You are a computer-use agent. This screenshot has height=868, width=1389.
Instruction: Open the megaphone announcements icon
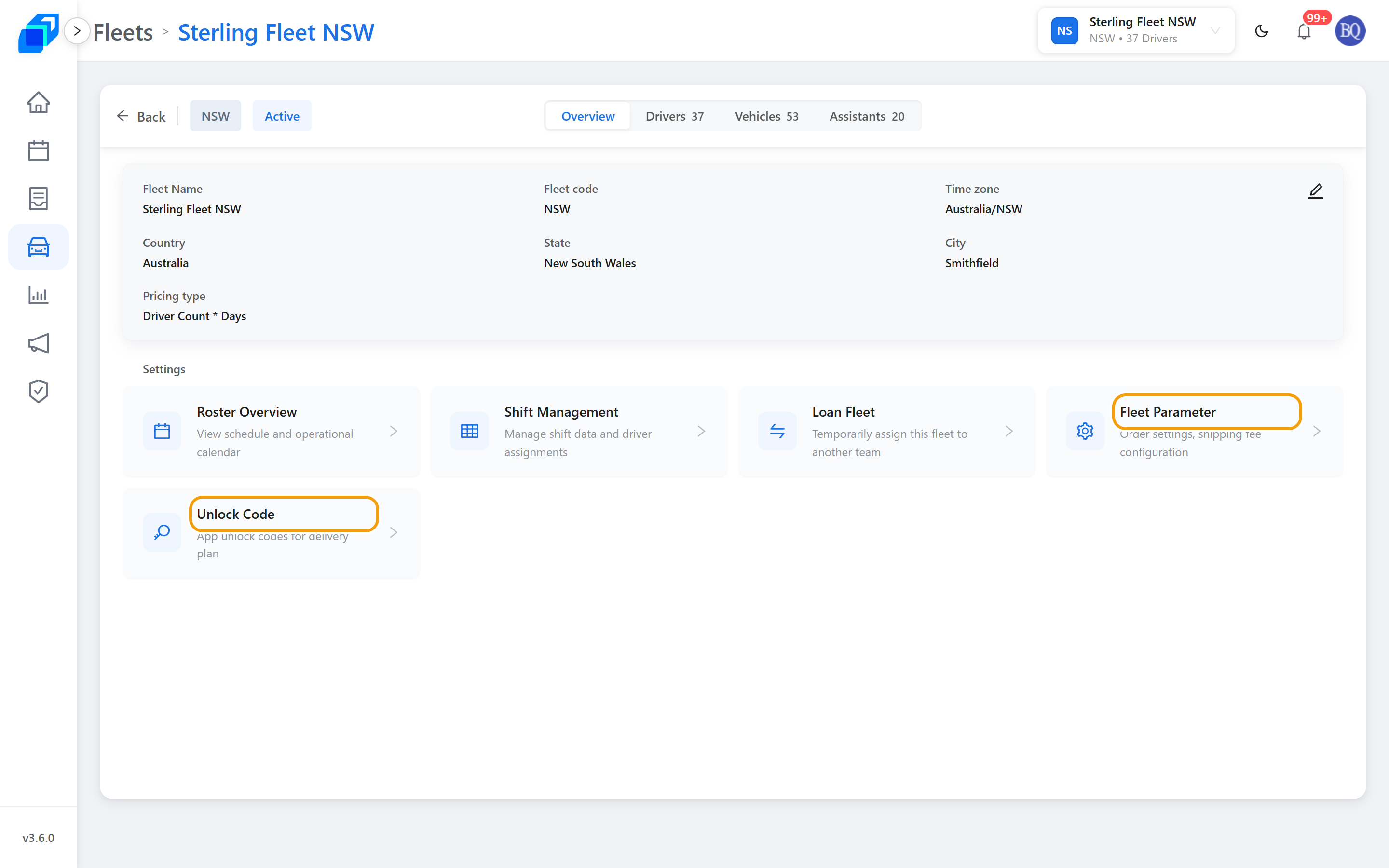39,343
